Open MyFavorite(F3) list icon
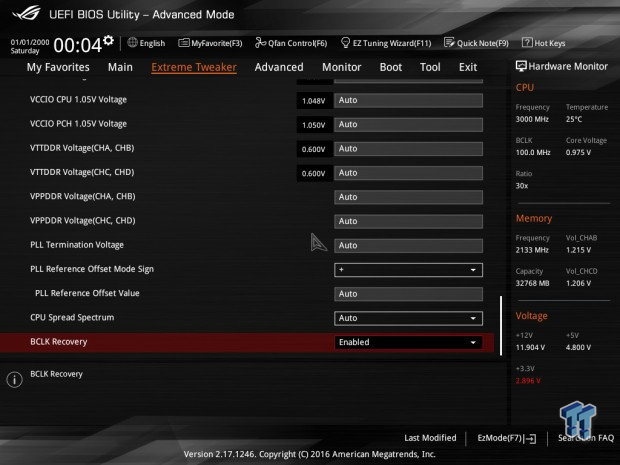Image resolution: width=620 pixels, height=465 pixels. (x=183, y=43)
